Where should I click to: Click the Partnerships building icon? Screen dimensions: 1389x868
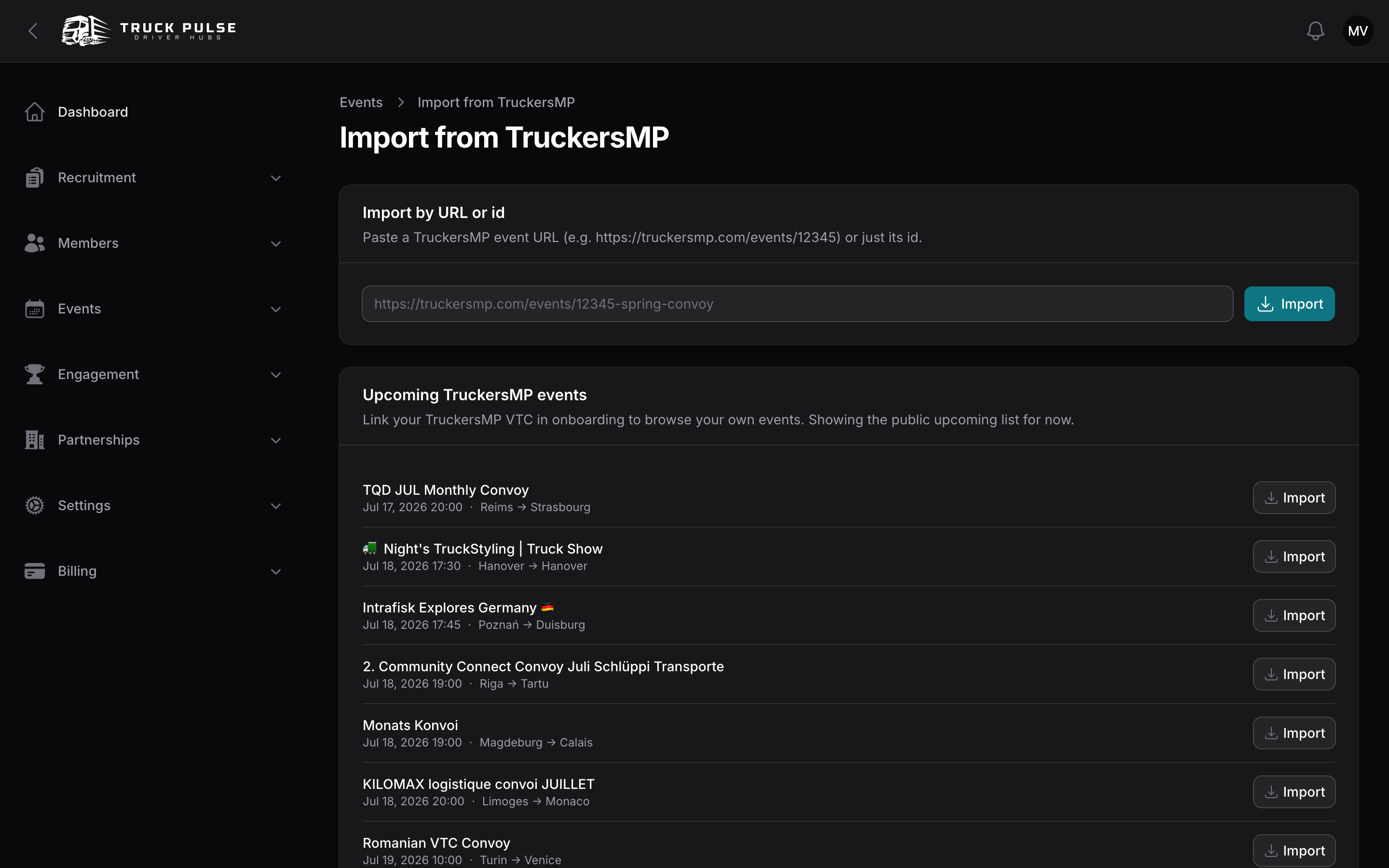tap(34, 440)
